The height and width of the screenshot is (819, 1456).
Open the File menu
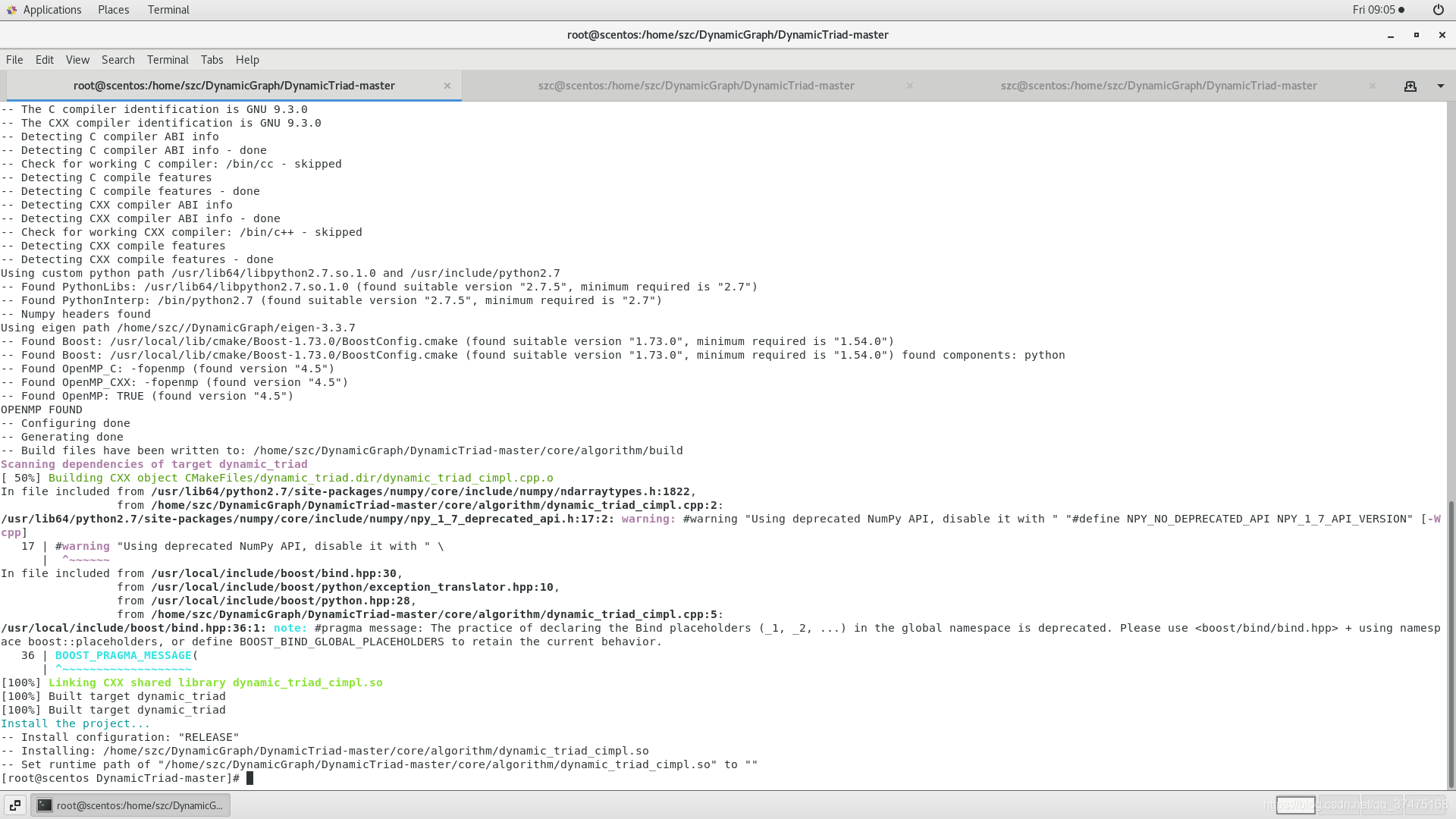14,60
